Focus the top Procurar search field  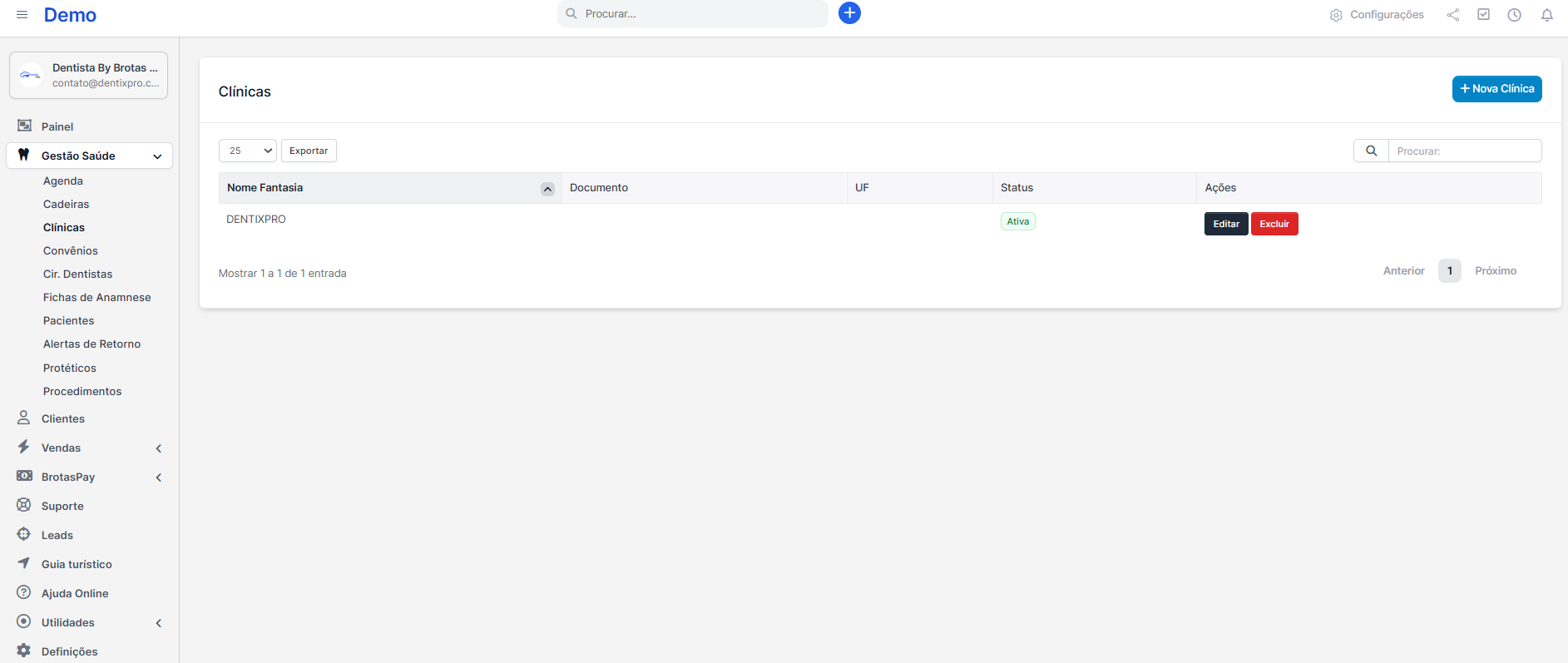(699, 14)
